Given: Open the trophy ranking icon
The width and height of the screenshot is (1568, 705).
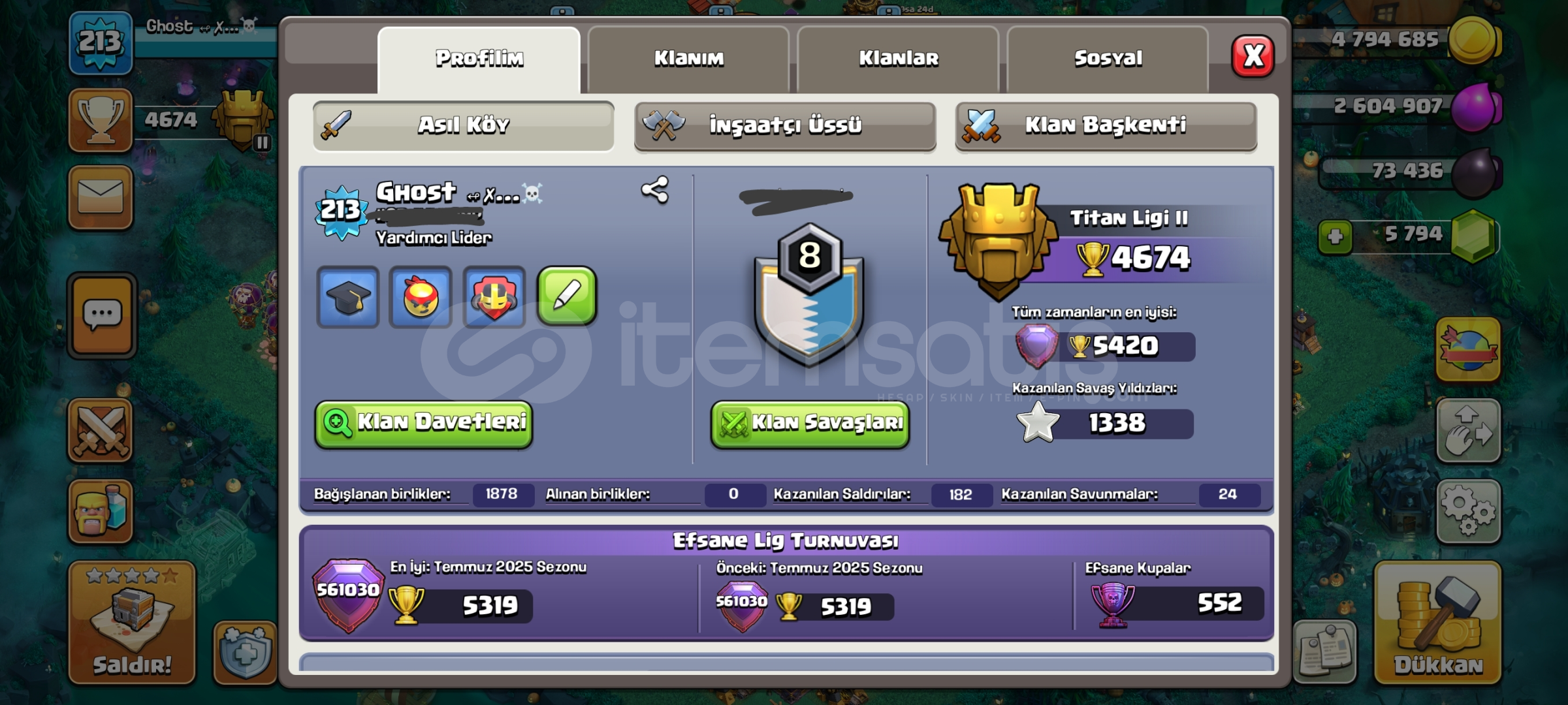Looking at the screenshot, I should point(101,120).
